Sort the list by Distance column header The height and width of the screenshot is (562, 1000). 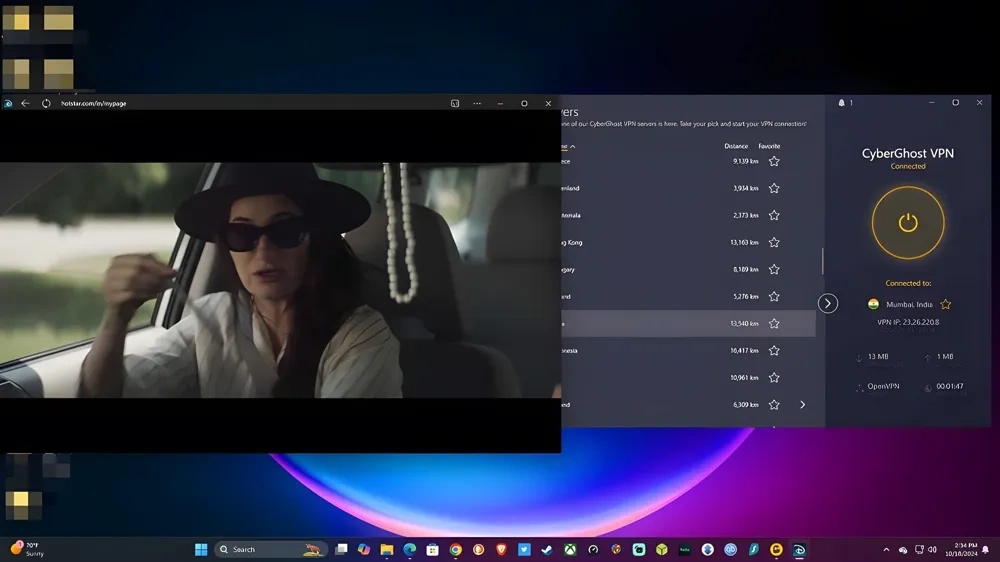[735, 146]
